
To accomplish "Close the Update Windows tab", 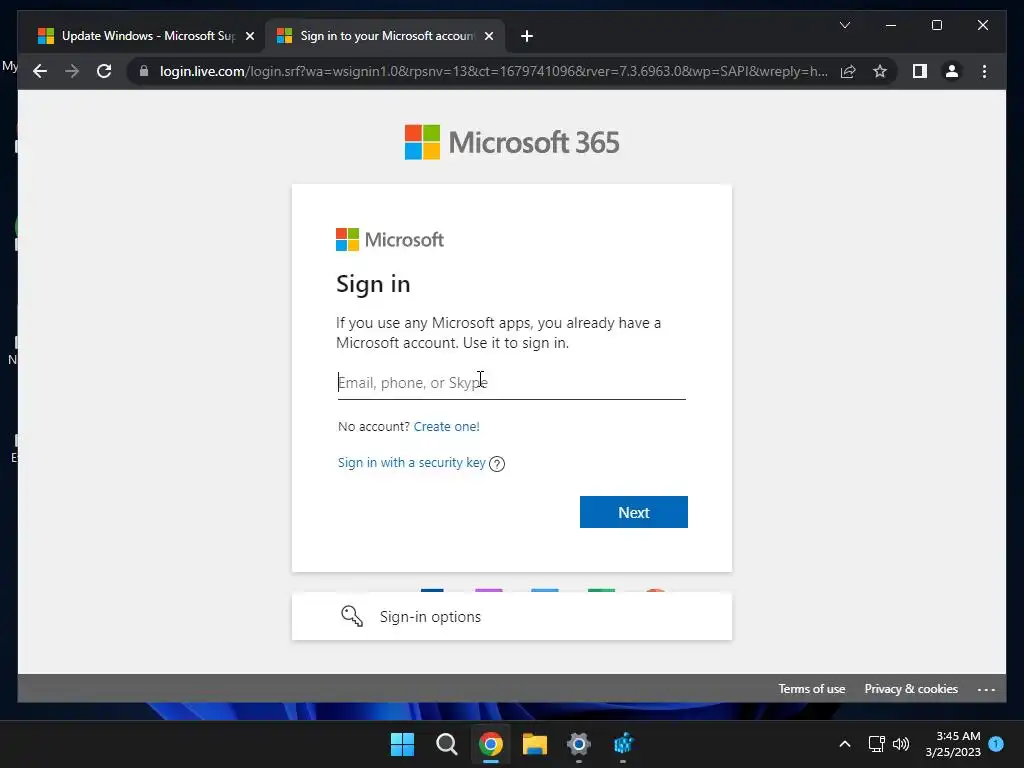I will click(x=249, y=36).
